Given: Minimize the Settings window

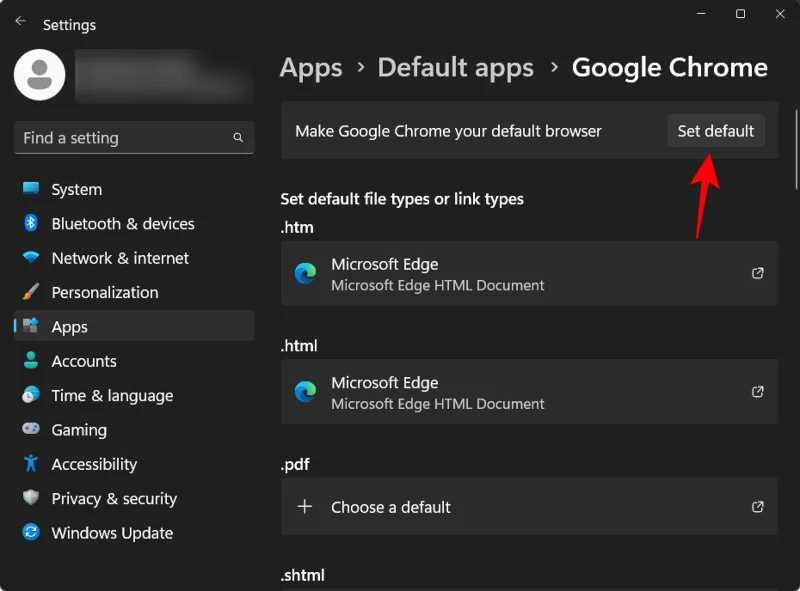Looking at the screenshot, I should (701, 14).
